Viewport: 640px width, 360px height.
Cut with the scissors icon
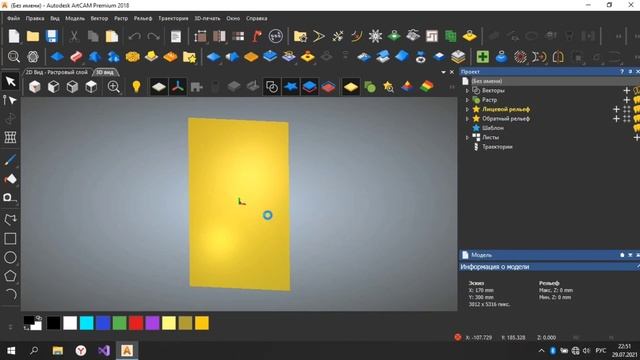74,36
